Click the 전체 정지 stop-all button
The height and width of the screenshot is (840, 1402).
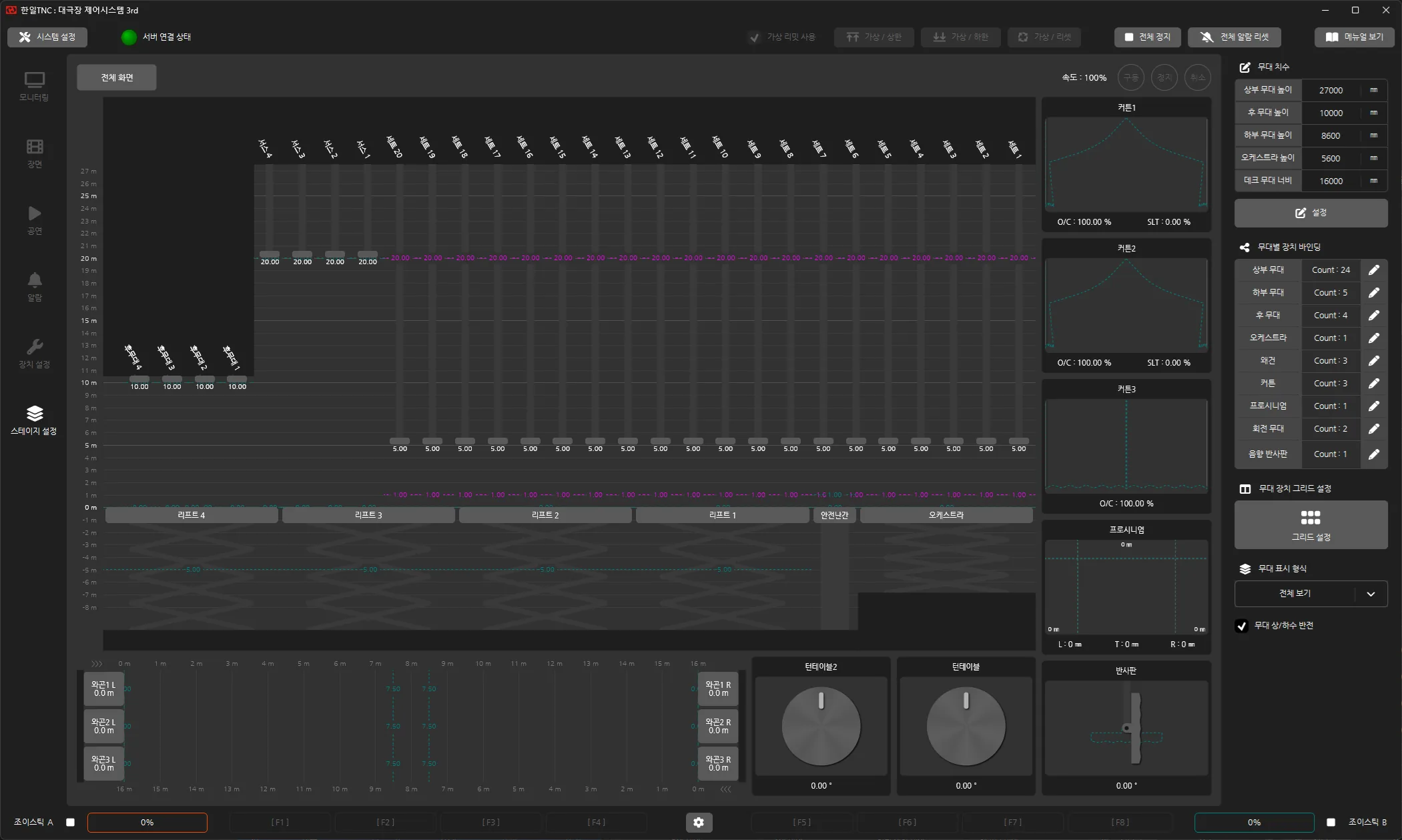(1147, 37)
